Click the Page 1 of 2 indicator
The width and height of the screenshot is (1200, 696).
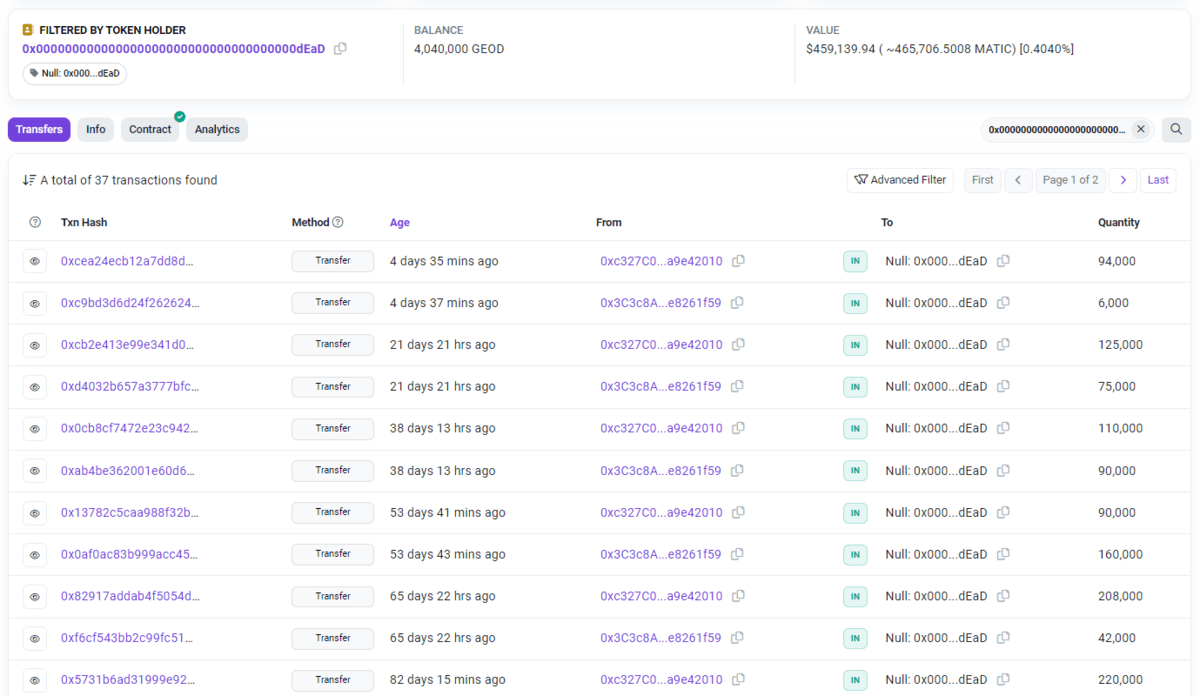(1071, 180)
